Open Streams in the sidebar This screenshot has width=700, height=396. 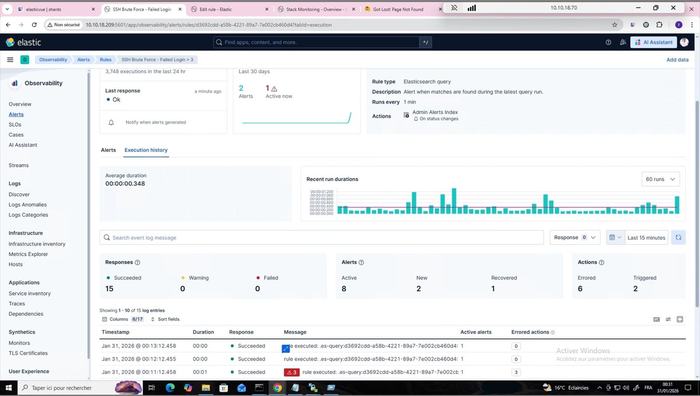click(x=19, y=165)
